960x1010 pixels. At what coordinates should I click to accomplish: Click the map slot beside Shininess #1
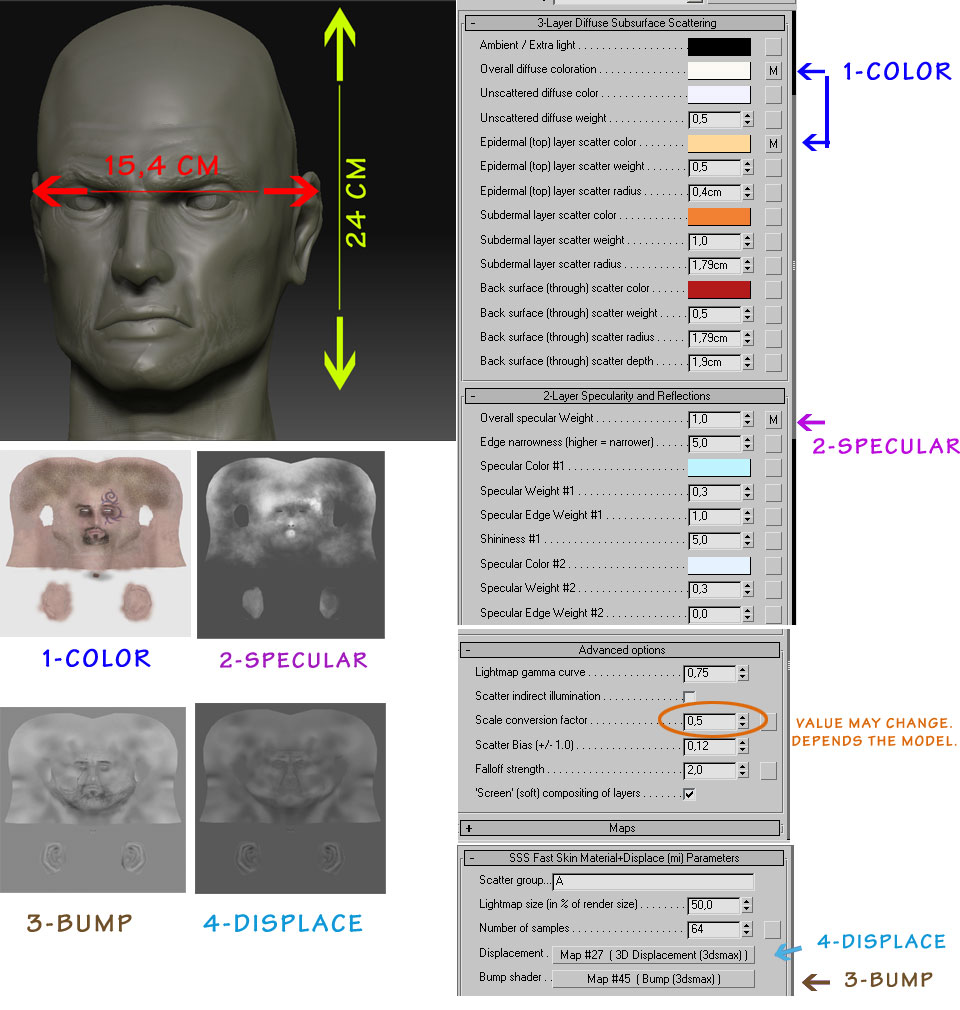(x=773, y=540)
